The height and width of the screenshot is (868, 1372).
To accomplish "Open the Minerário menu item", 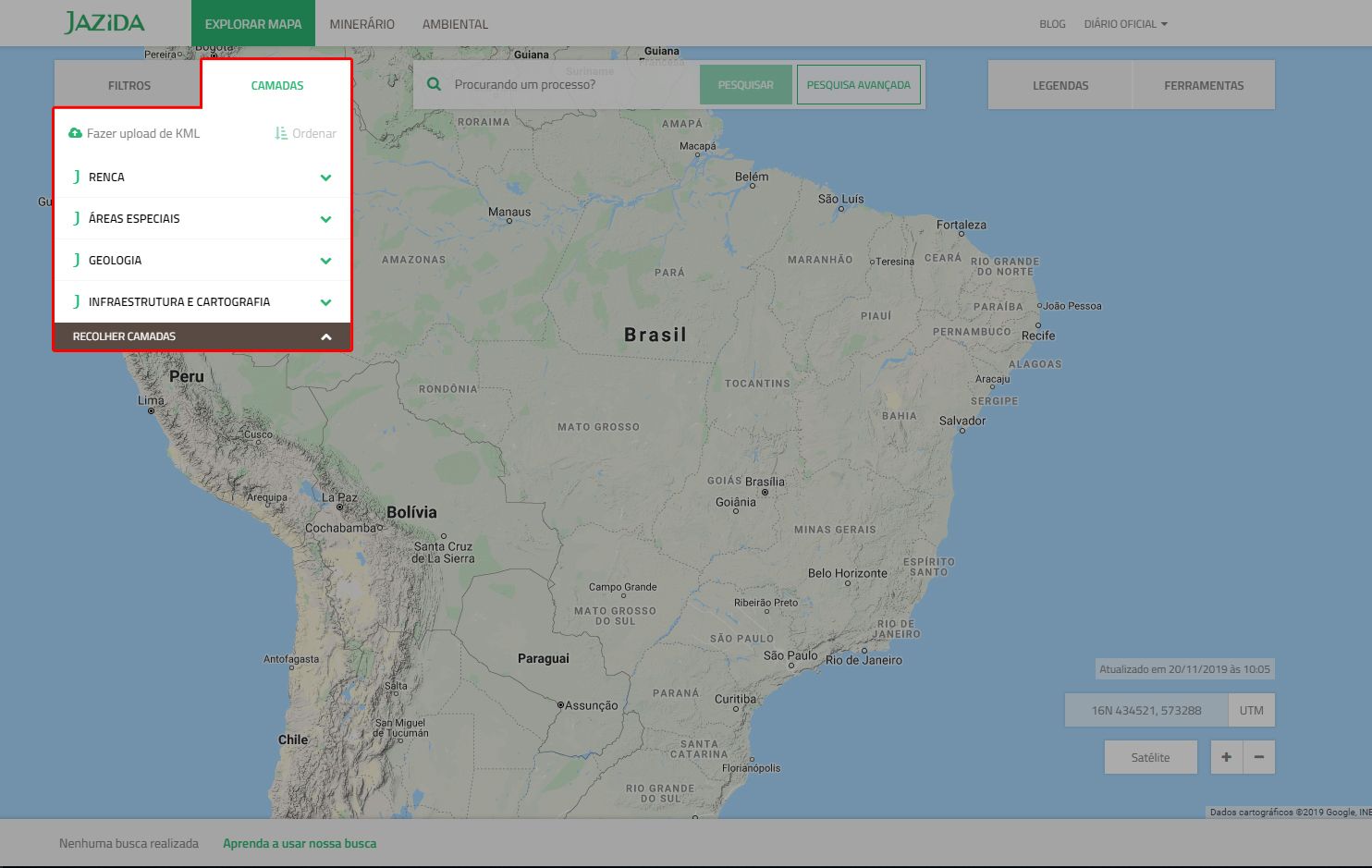I will [361, 24].
